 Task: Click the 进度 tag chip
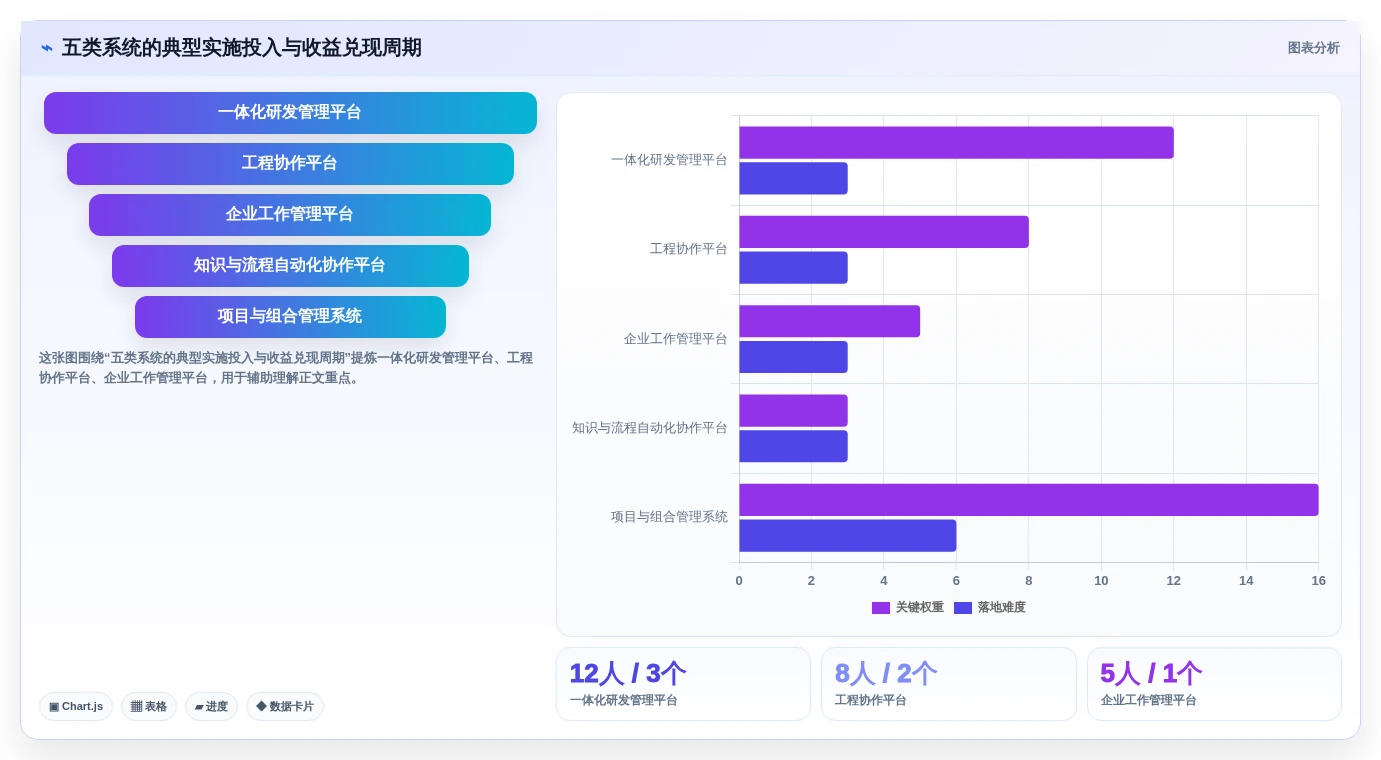pos(211,707)
